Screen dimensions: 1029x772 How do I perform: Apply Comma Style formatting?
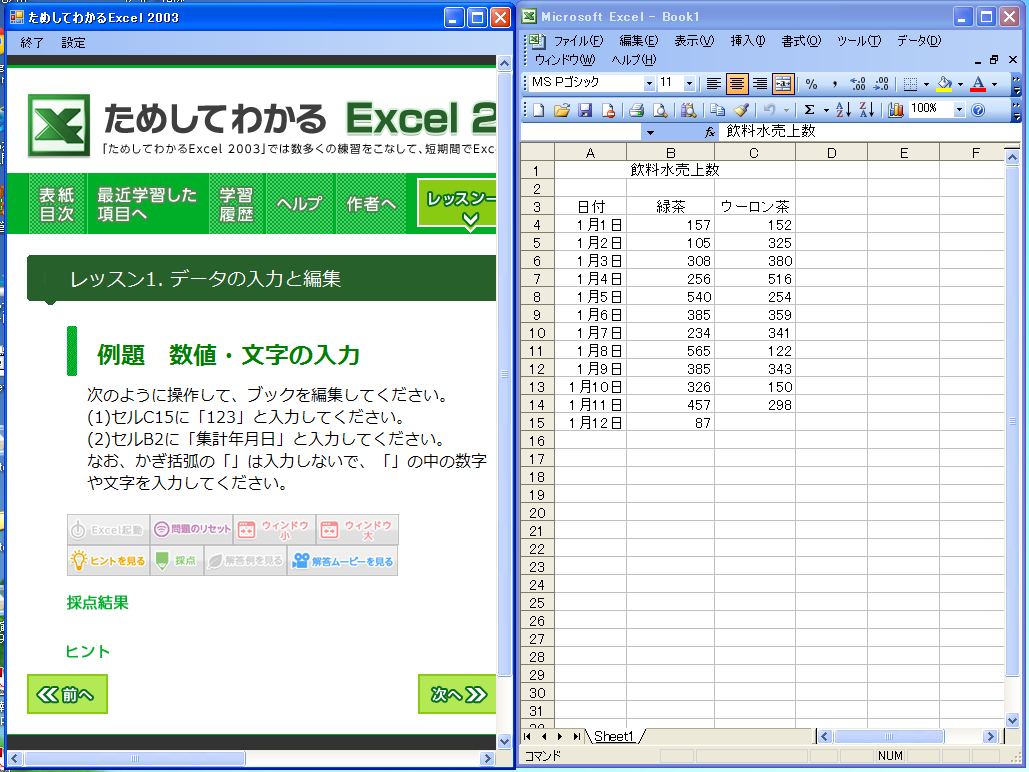coord(835,84)
